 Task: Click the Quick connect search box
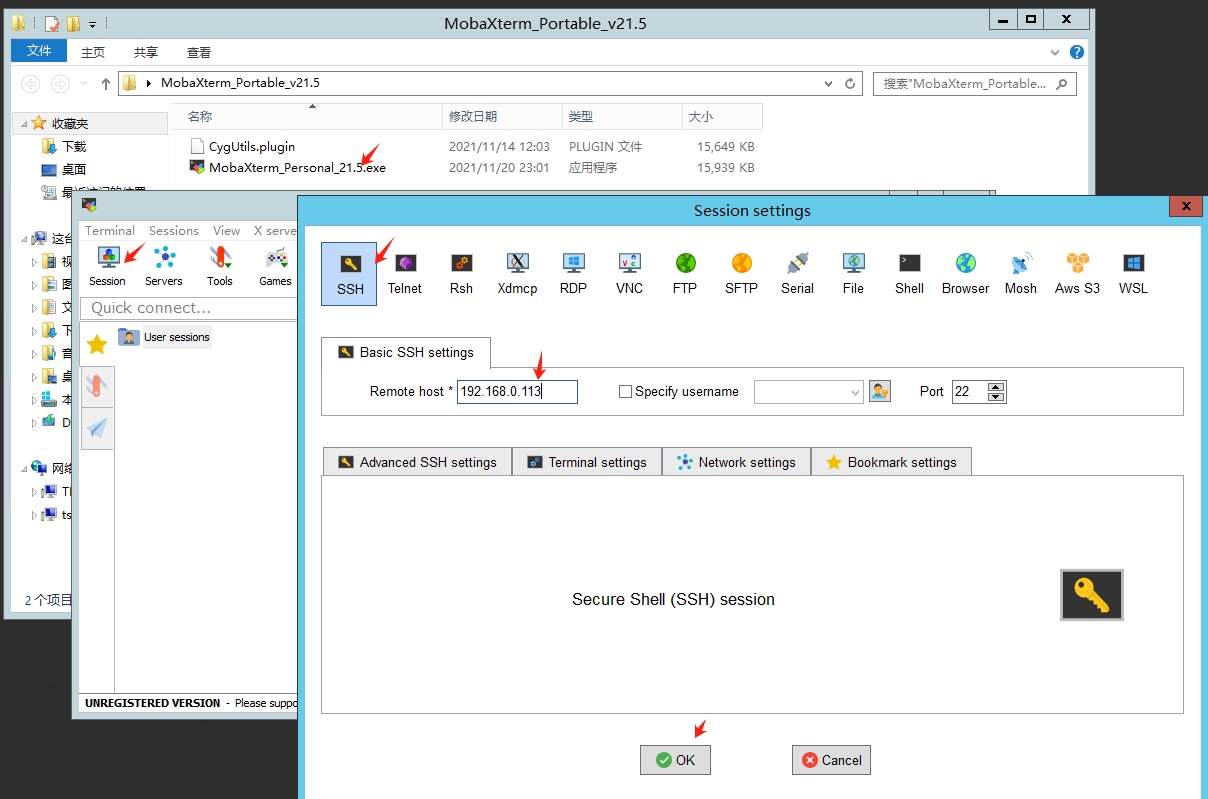(x=189, y=307)
